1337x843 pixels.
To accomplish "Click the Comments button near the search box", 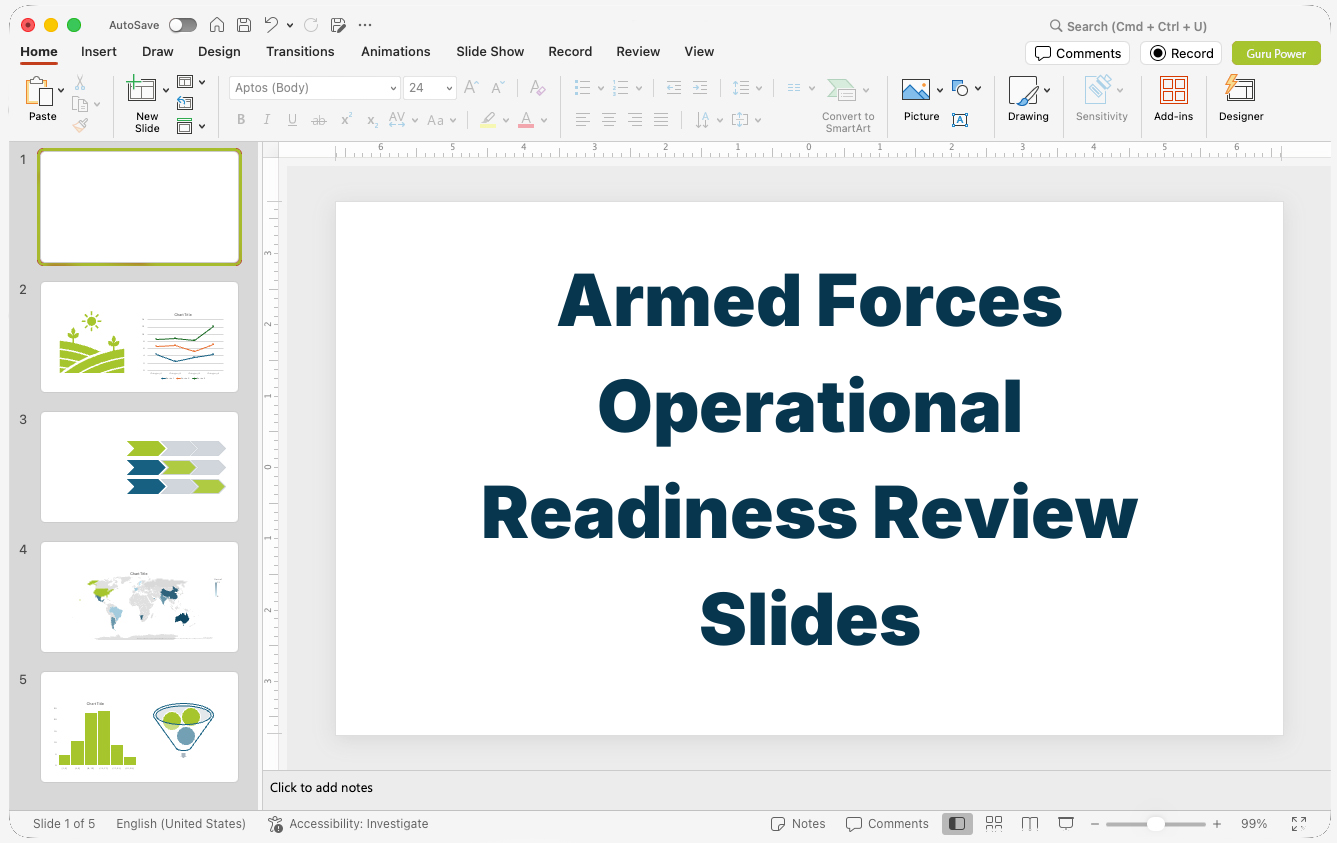I will (1077, 53).
